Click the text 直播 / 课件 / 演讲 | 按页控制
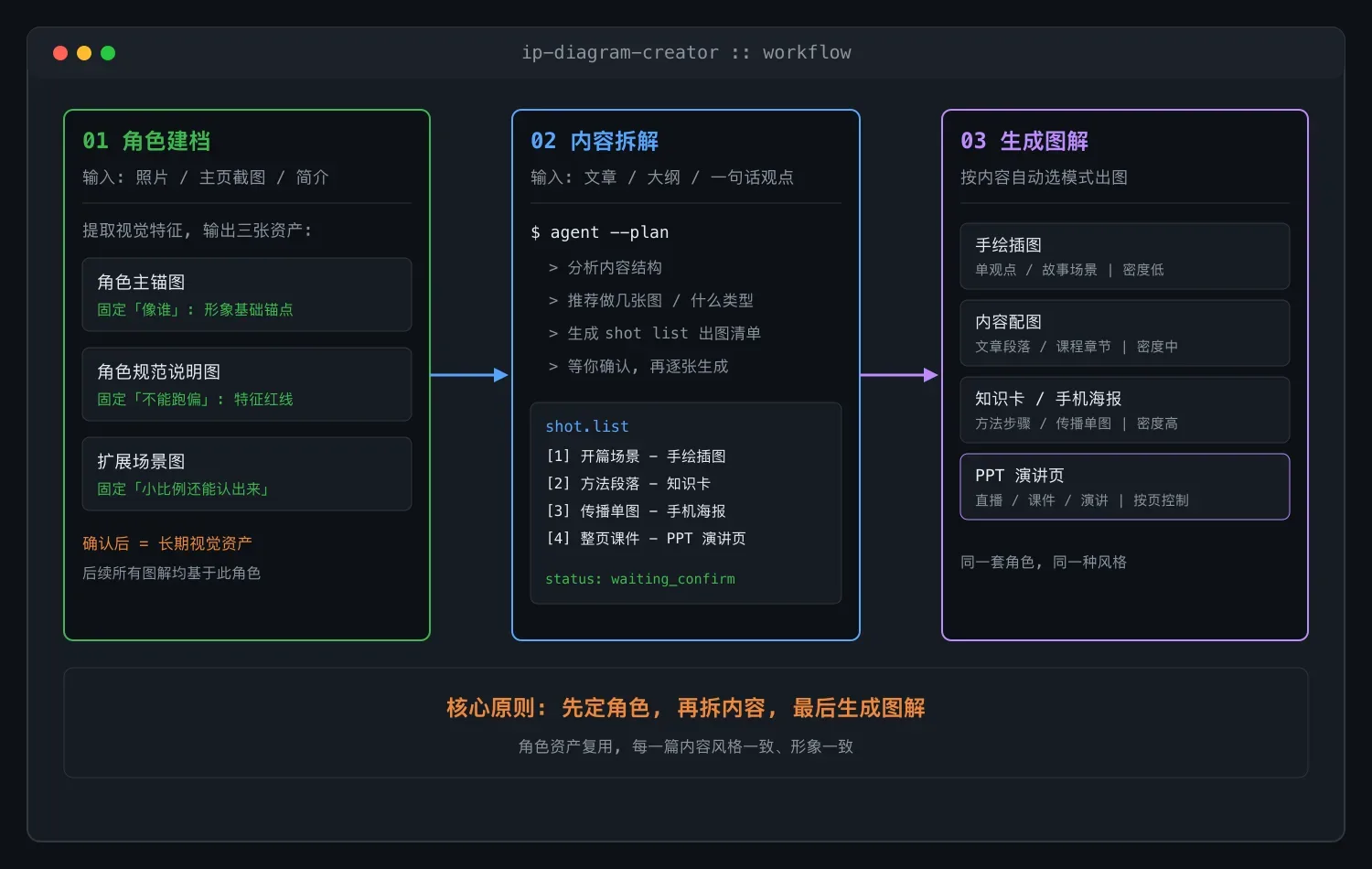The height and width of the screenshot is (869, 1372). pyautogui.click(x=1082, y=500)
